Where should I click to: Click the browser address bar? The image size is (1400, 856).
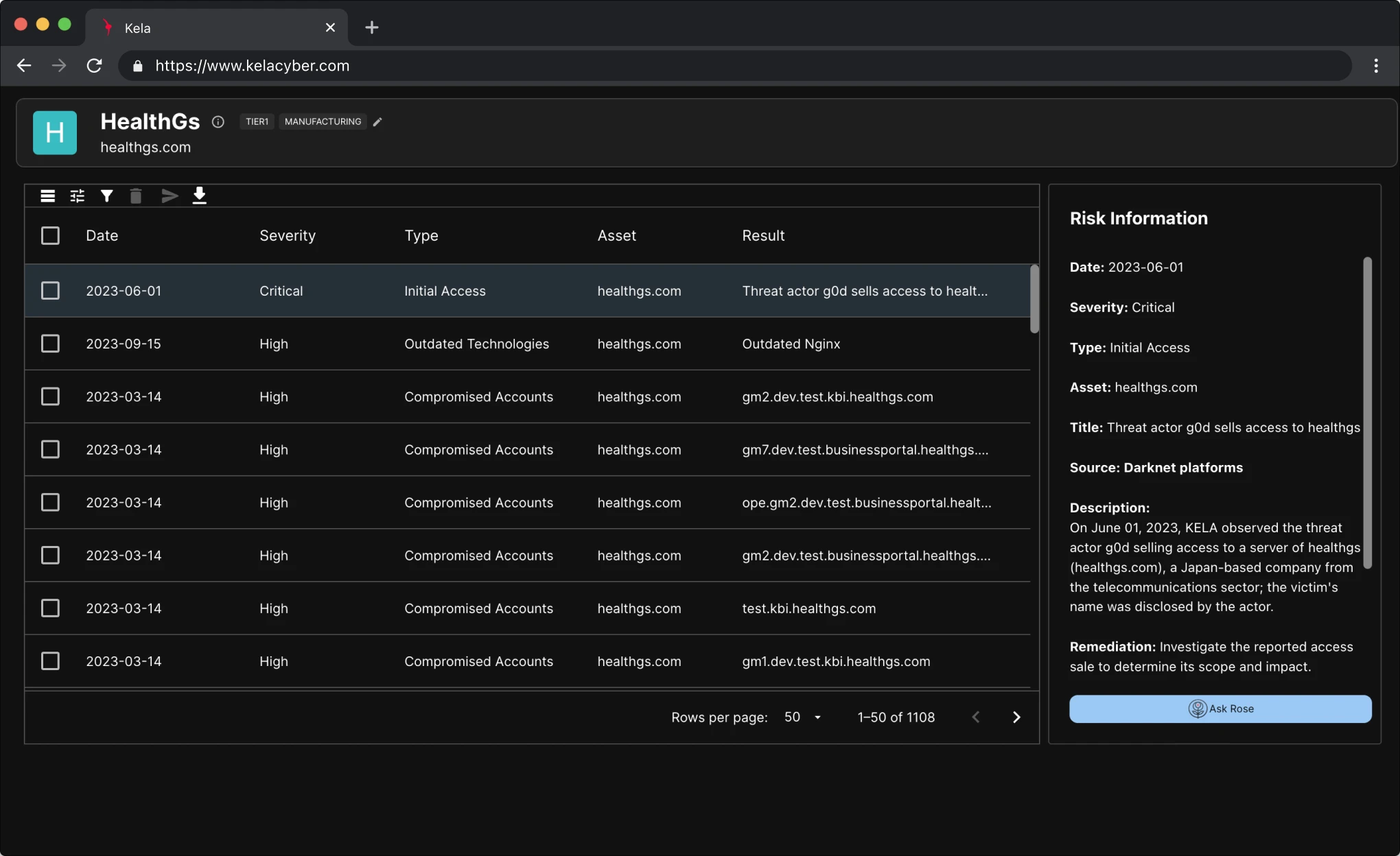[734, 66]
